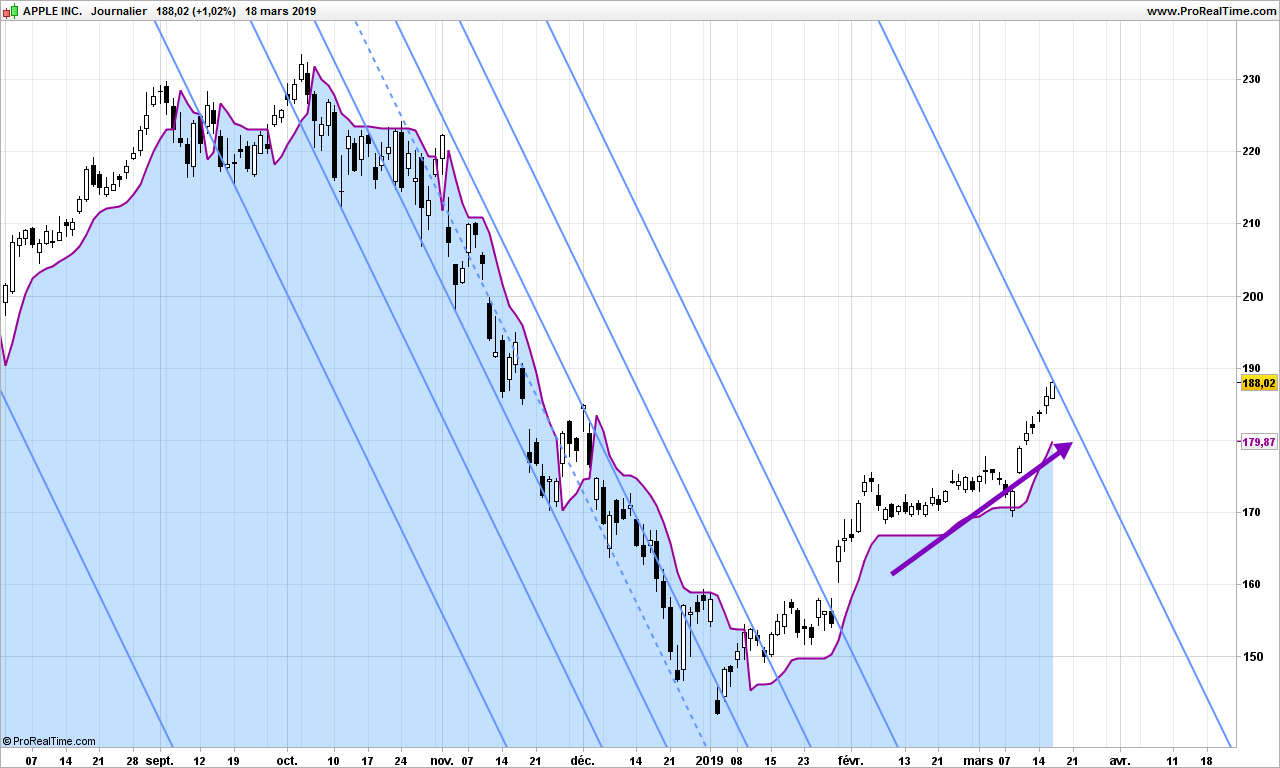Click the candlestick chart icon beside APPLE INC.
The image size is (1280, 768).
click(x=11, y=11)
